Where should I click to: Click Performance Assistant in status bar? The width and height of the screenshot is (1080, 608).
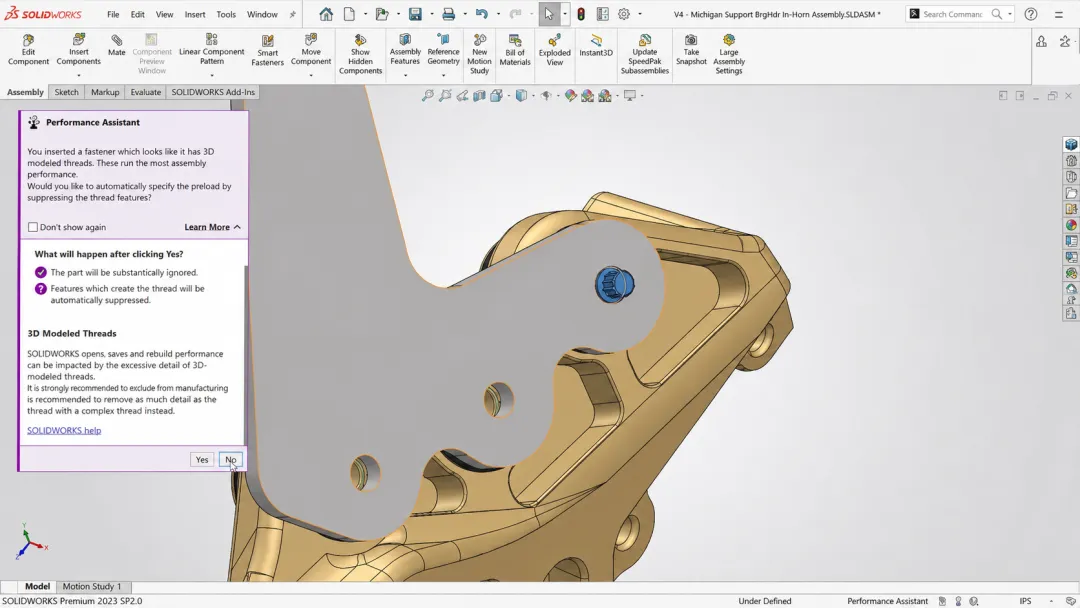click(887, 600)
